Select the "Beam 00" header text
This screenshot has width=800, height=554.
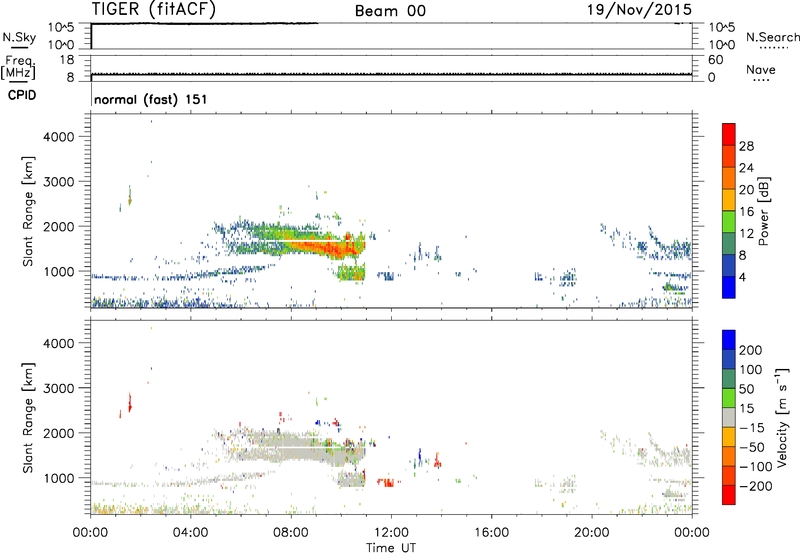coord(390,11)
